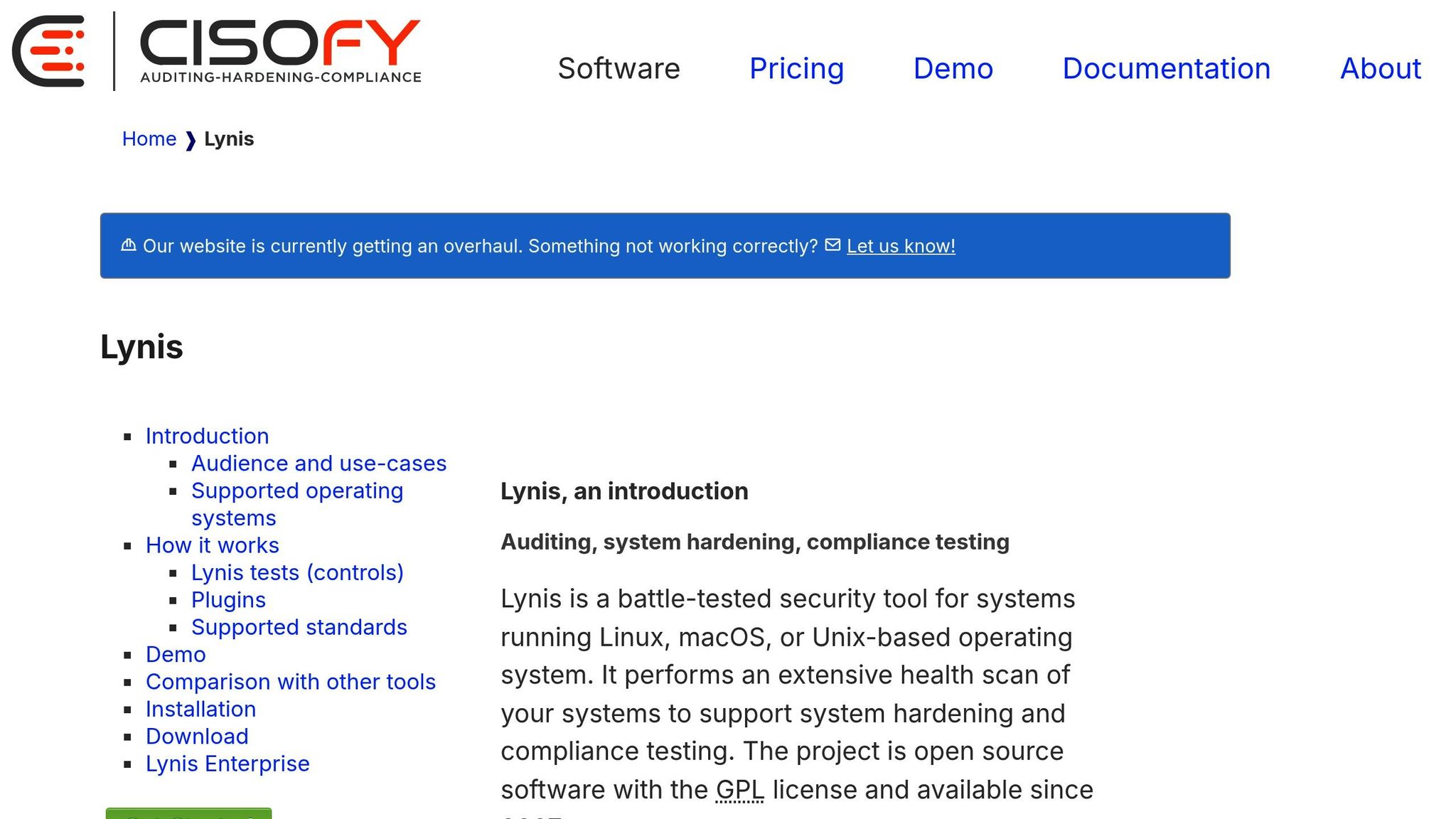The image size is (1456, 819).
Task: Click the Home breadcrumb link
Action: [149, 139]
